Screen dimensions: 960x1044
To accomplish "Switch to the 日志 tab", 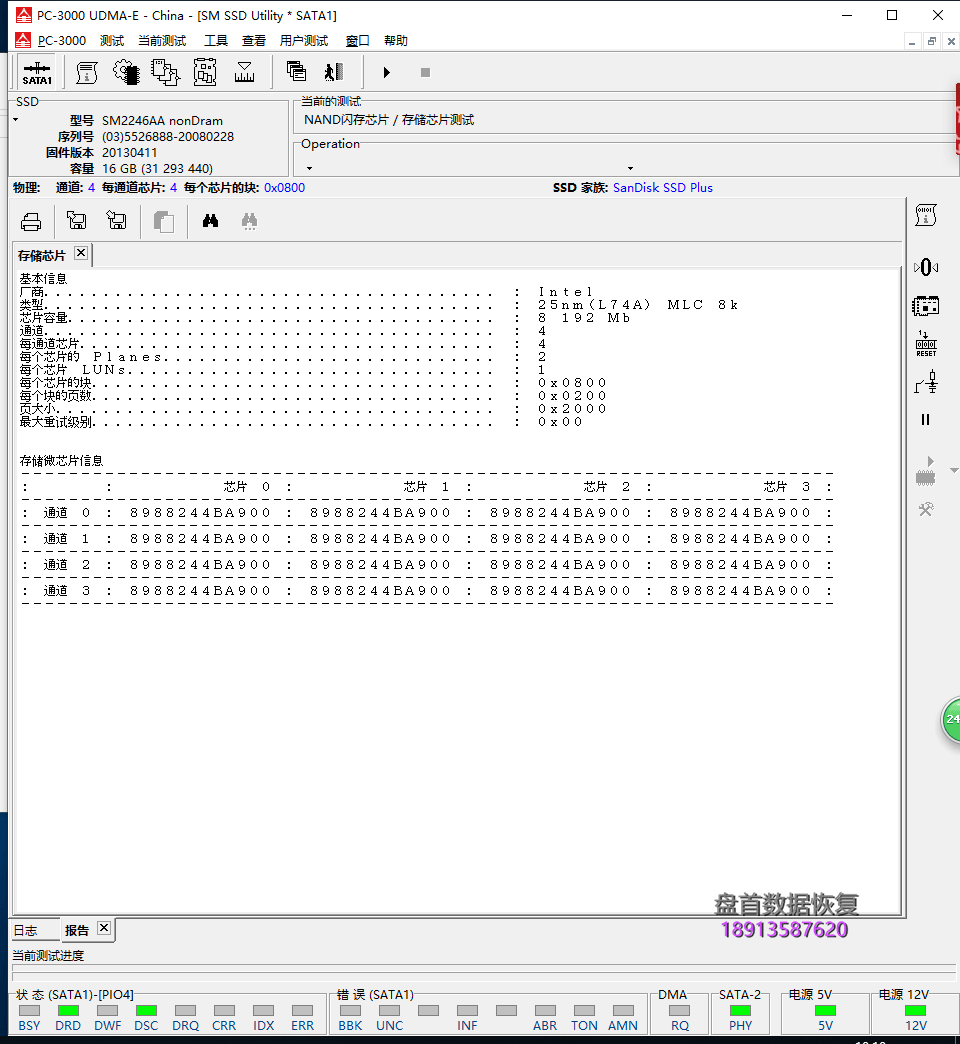I will (x=25, y=931).
